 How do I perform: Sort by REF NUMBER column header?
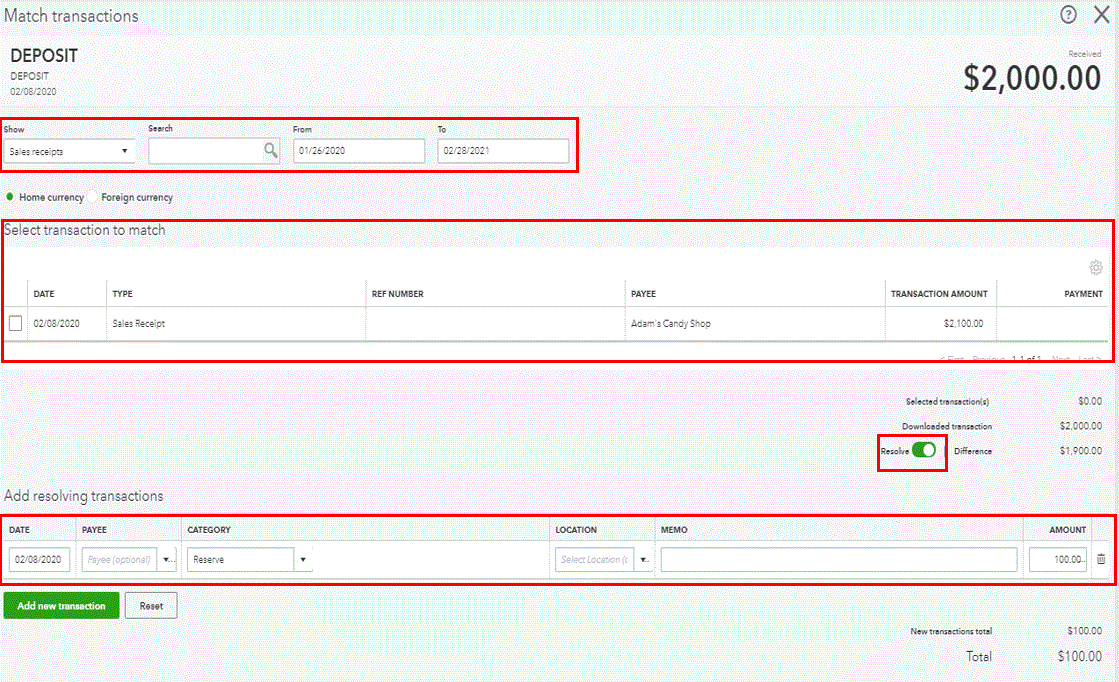pos(398,294)
